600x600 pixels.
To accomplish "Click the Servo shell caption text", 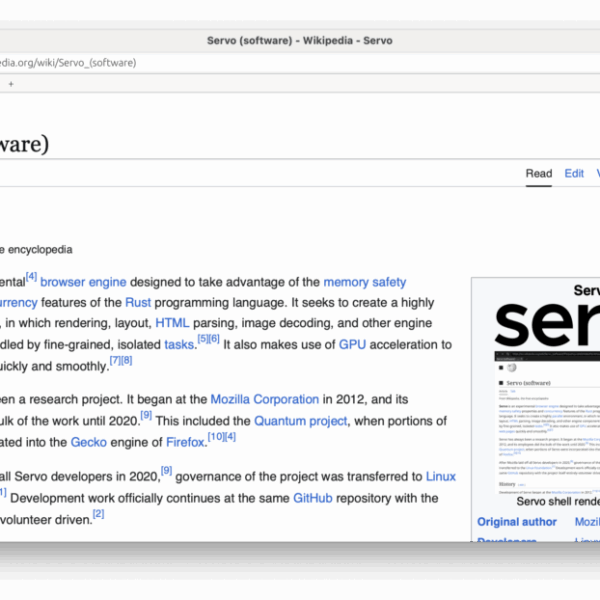I will [558, 502].
